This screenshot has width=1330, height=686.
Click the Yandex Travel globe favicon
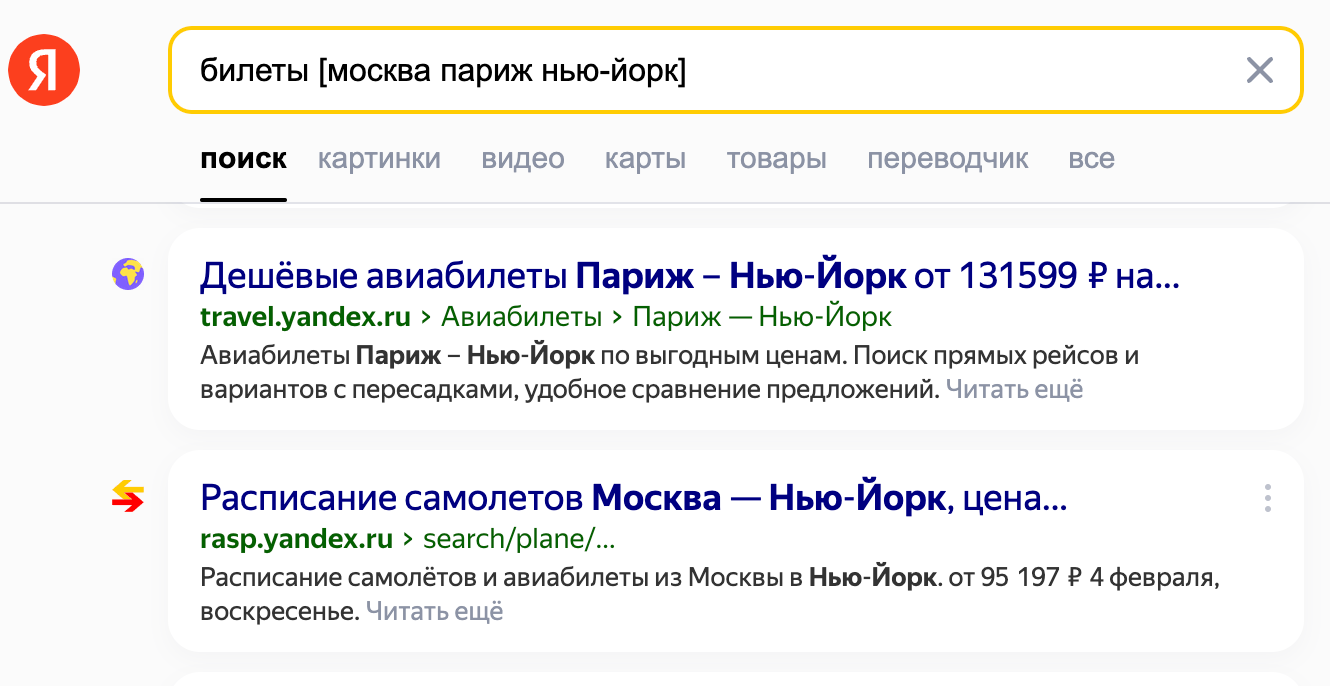(x=127, y=273)
